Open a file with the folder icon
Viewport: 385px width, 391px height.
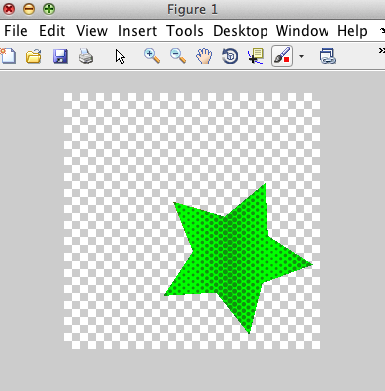(34, 56)
